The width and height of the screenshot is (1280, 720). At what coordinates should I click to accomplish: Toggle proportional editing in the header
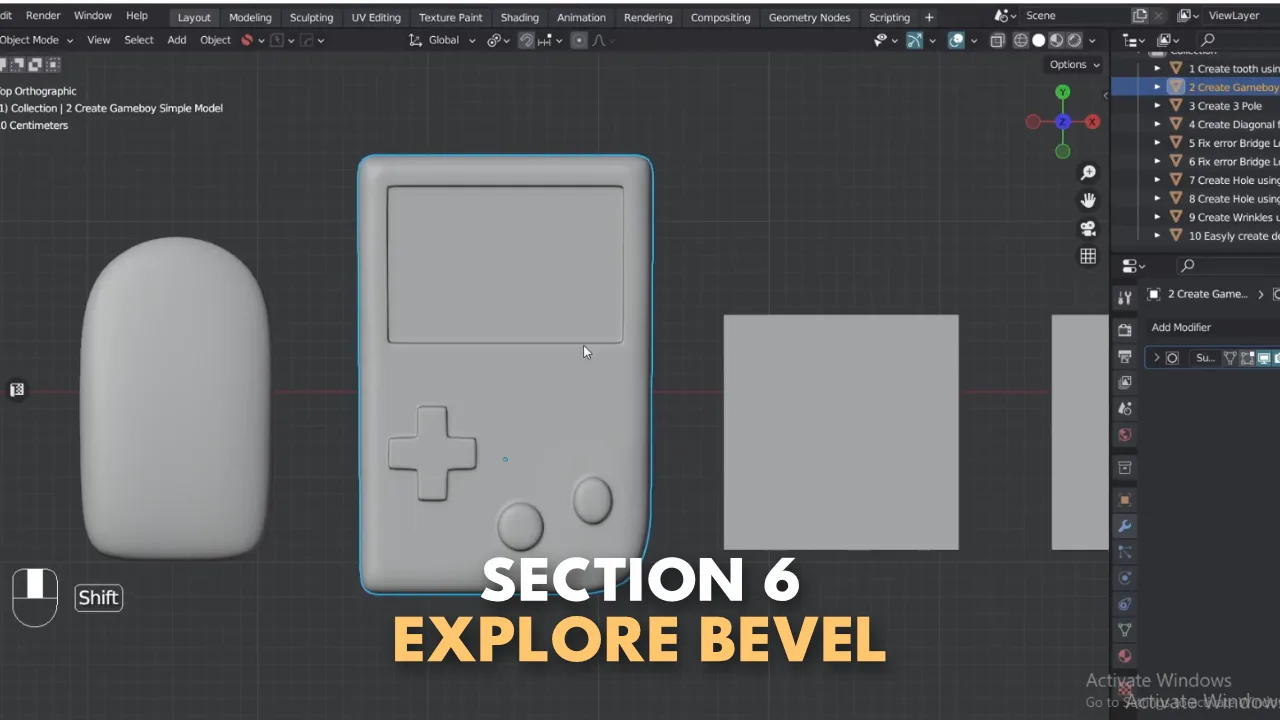(579, 40)
